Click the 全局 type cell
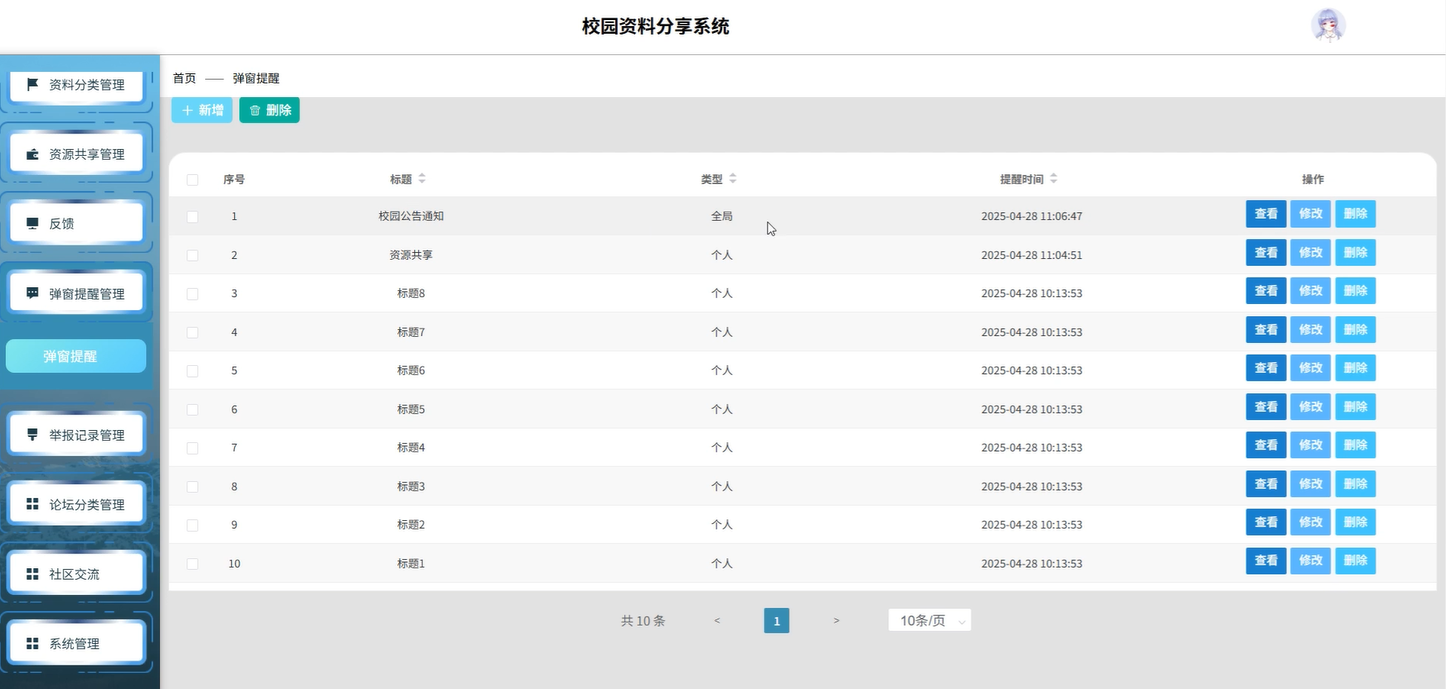This screenshot has height=689, width=1446. click(x=722, y=216)
